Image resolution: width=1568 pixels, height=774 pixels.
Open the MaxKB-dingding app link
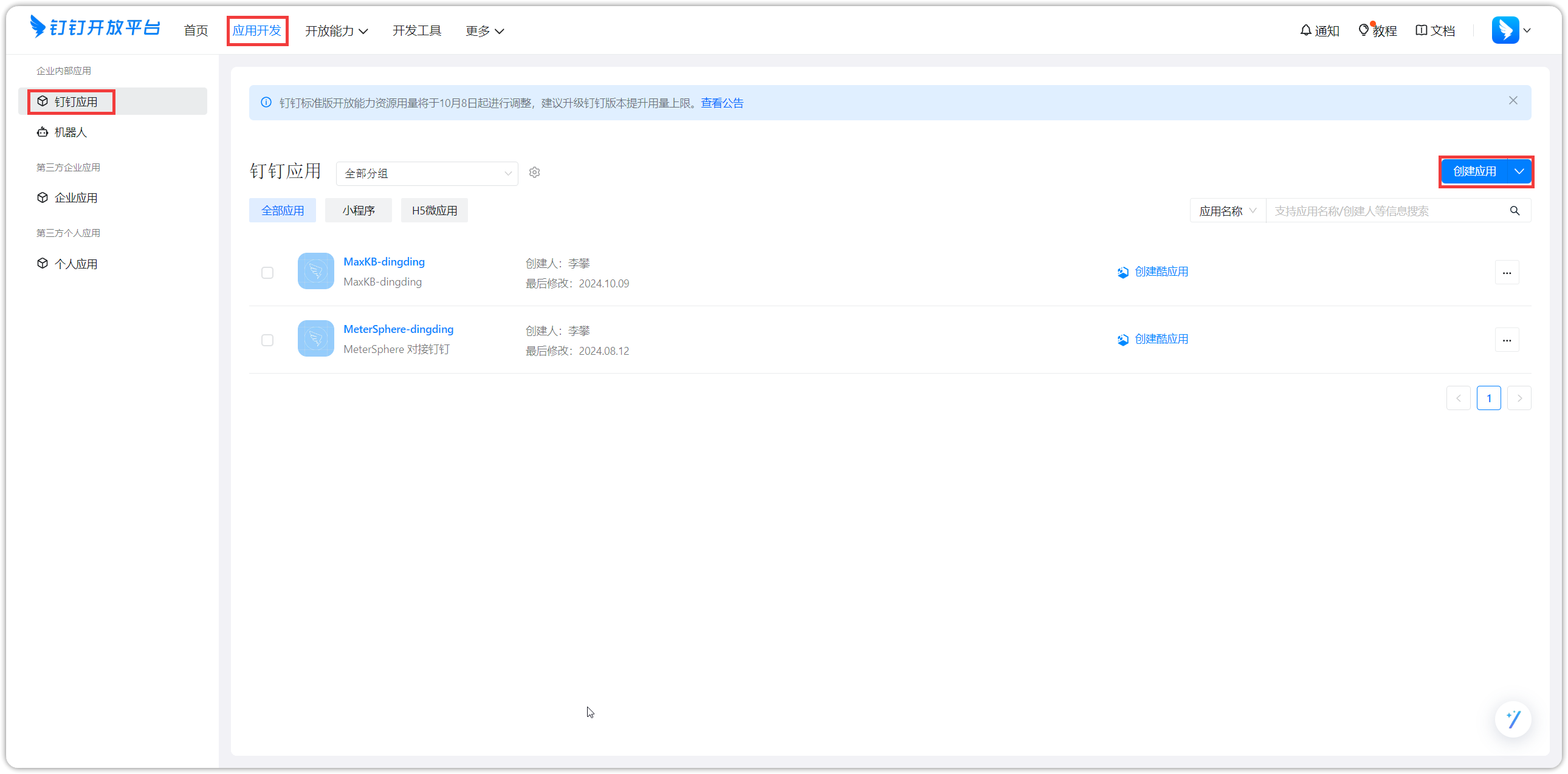point(384,262)
